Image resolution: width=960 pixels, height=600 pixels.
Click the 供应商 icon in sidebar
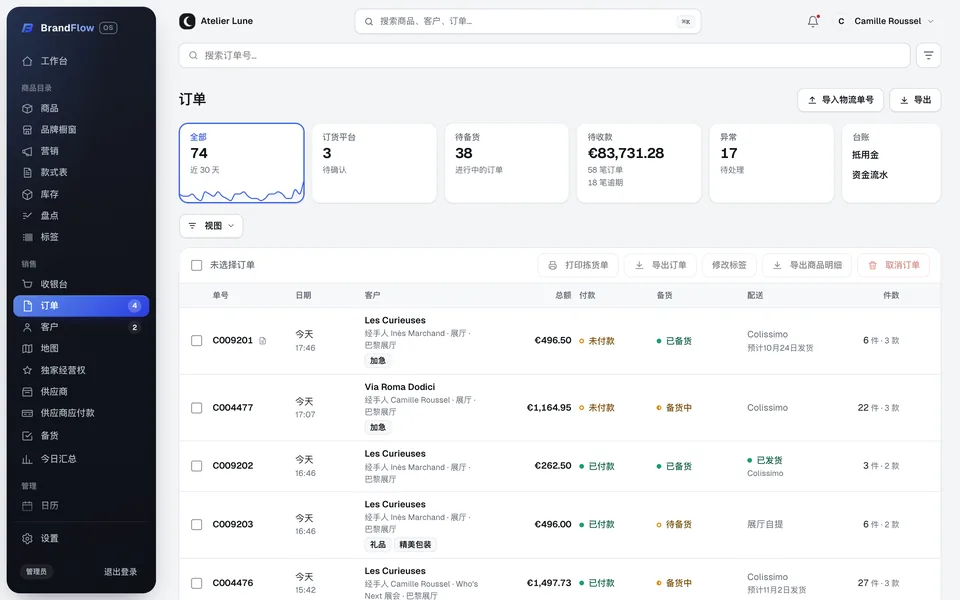point(27,392)
